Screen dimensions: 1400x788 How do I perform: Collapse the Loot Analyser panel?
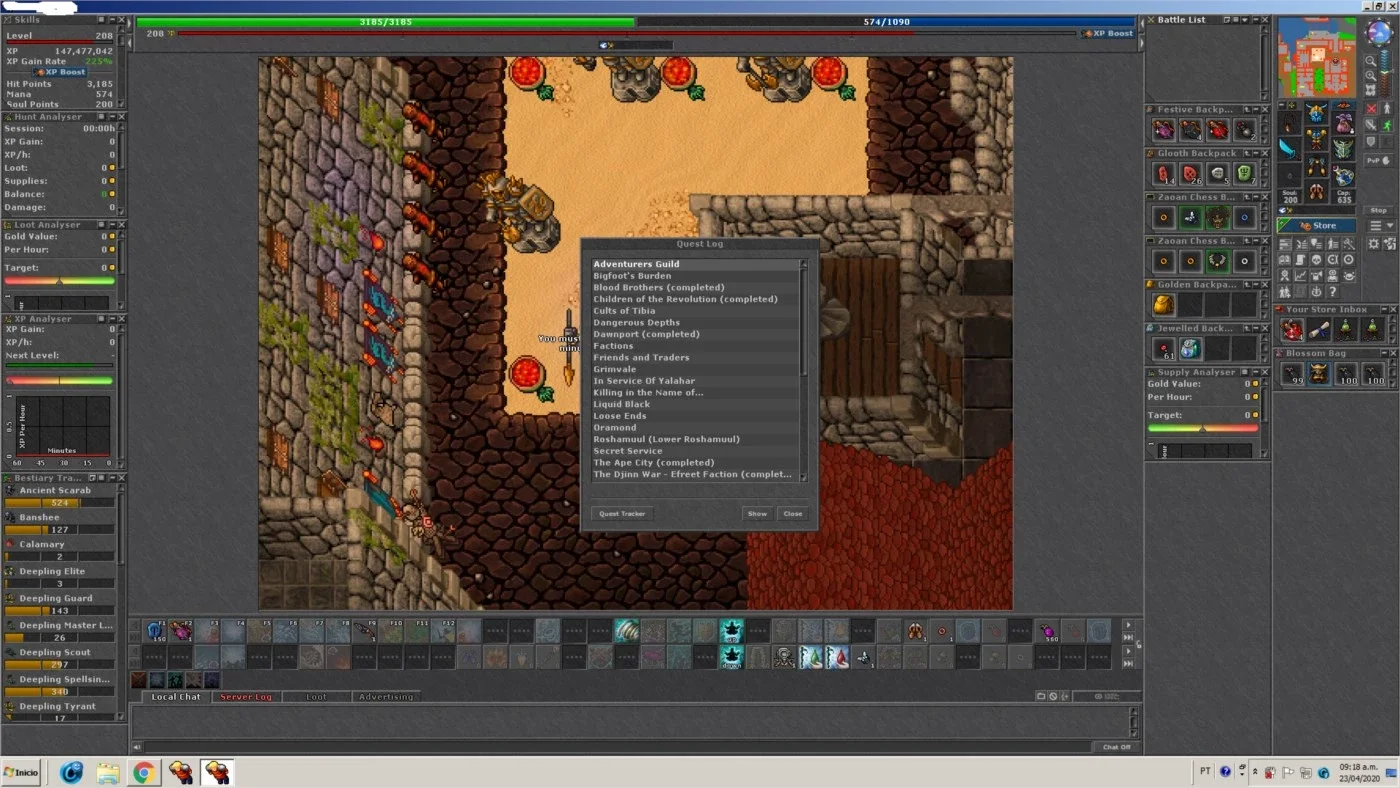point(113,224)
